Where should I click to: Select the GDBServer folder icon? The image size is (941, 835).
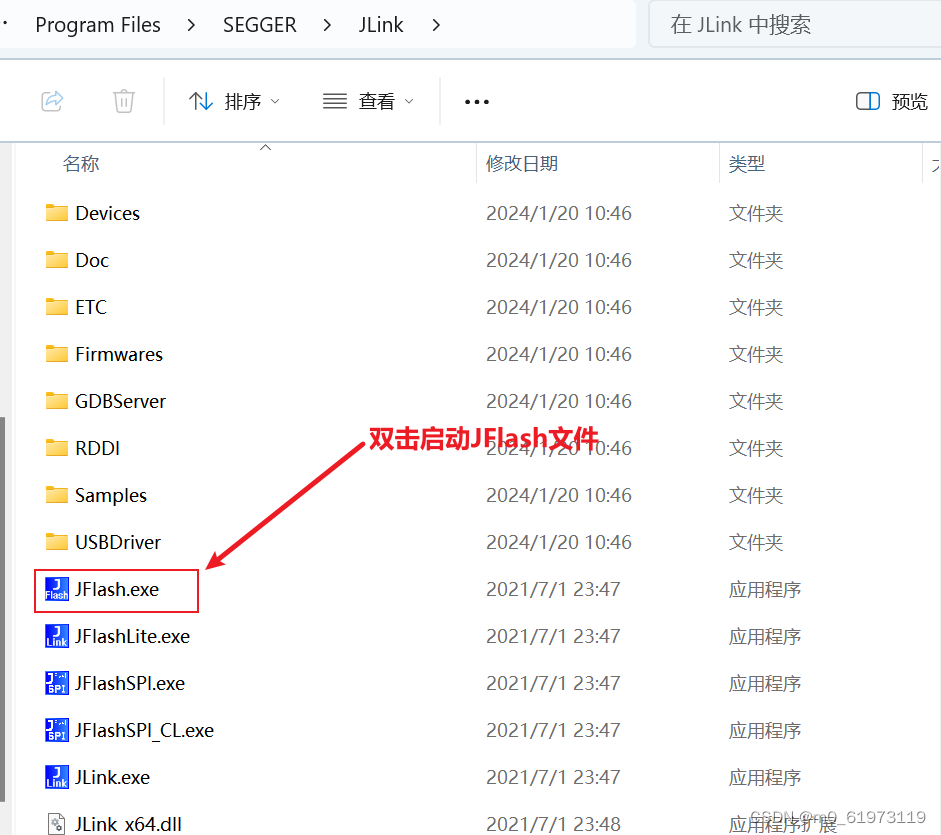[56, 401]
